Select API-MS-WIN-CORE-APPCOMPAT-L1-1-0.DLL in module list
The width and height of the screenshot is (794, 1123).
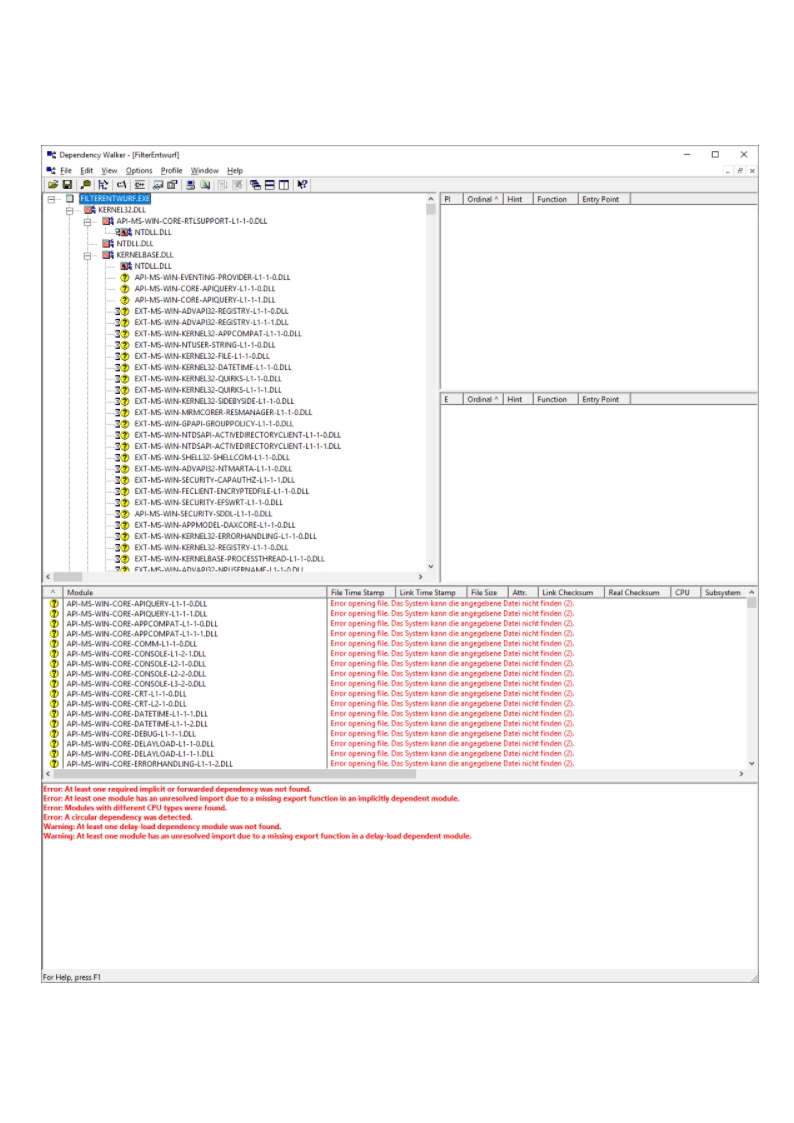(x=142, y=624)
